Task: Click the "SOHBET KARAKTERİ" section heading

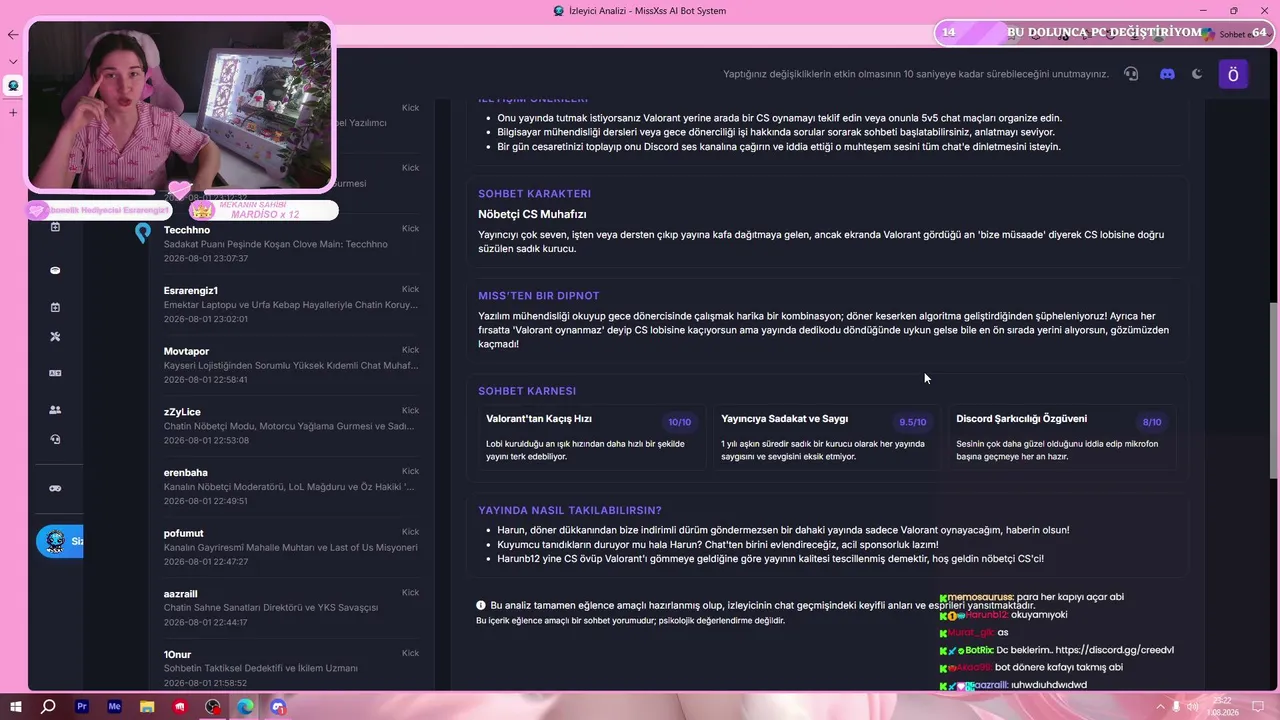Action: pos(534,194)
